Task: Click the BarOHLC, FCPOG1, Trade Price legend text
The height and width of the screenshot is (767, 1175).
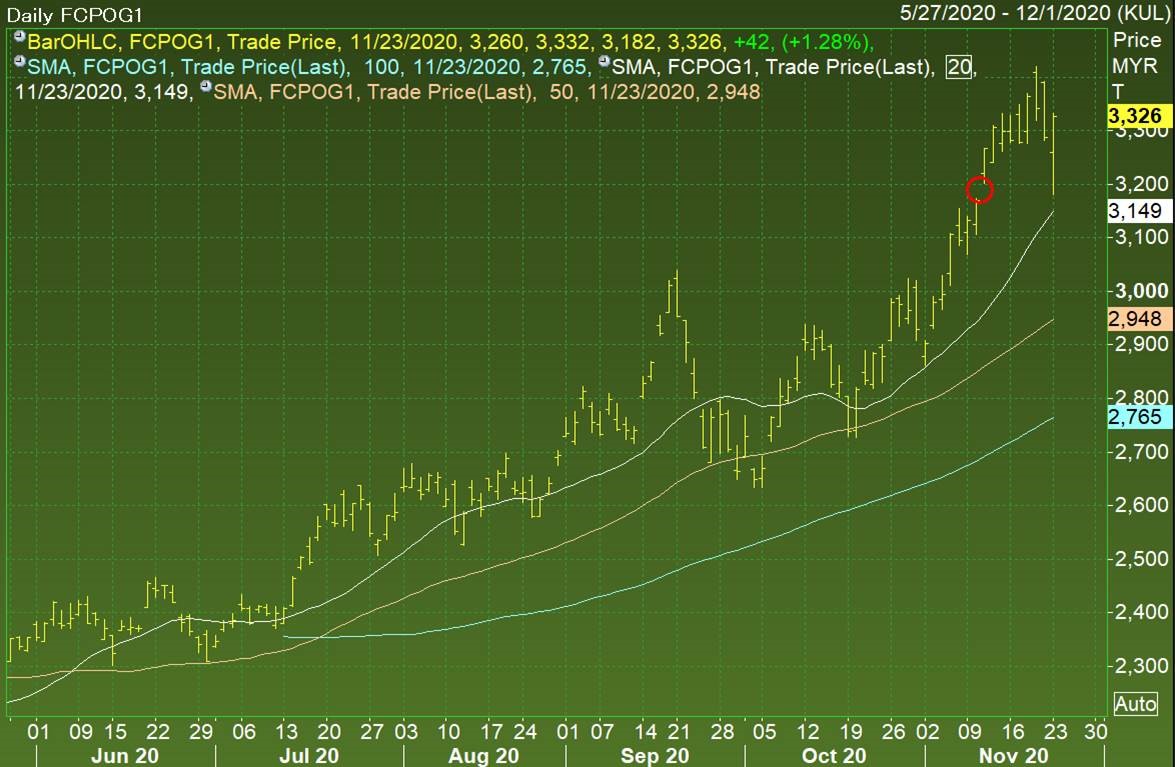Action: click(x=182, y=42)
